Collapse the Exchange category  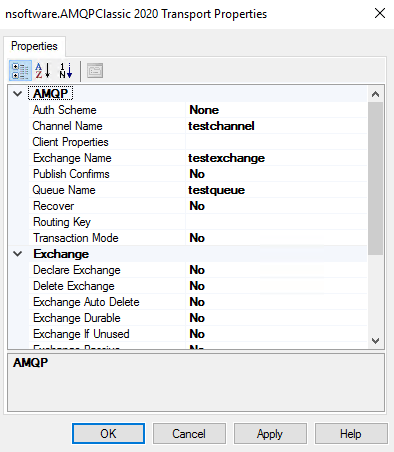pos(17,254)
